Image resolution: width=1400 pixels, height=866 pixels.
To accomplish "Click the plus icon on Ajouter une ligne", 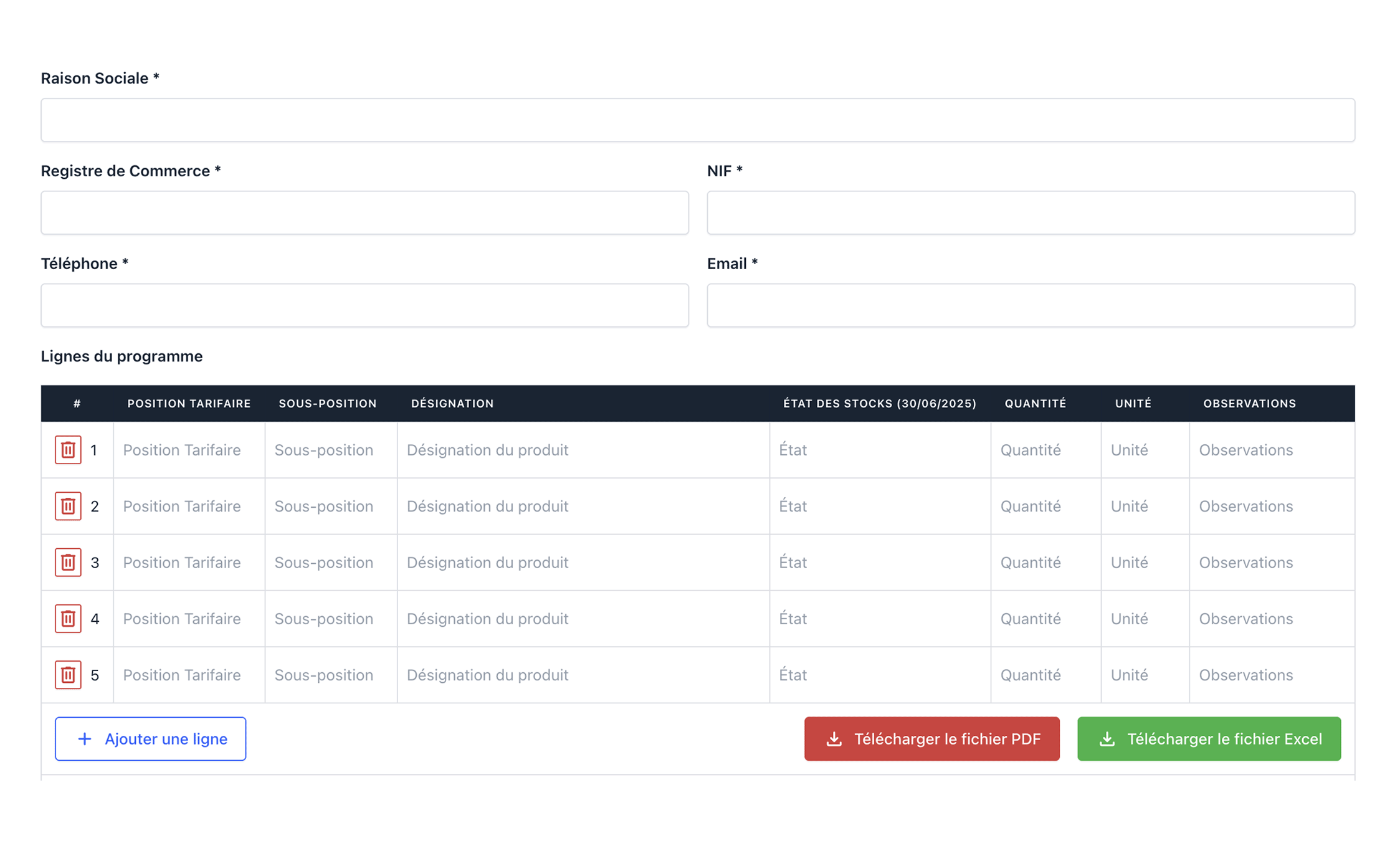I will (84, 739).
